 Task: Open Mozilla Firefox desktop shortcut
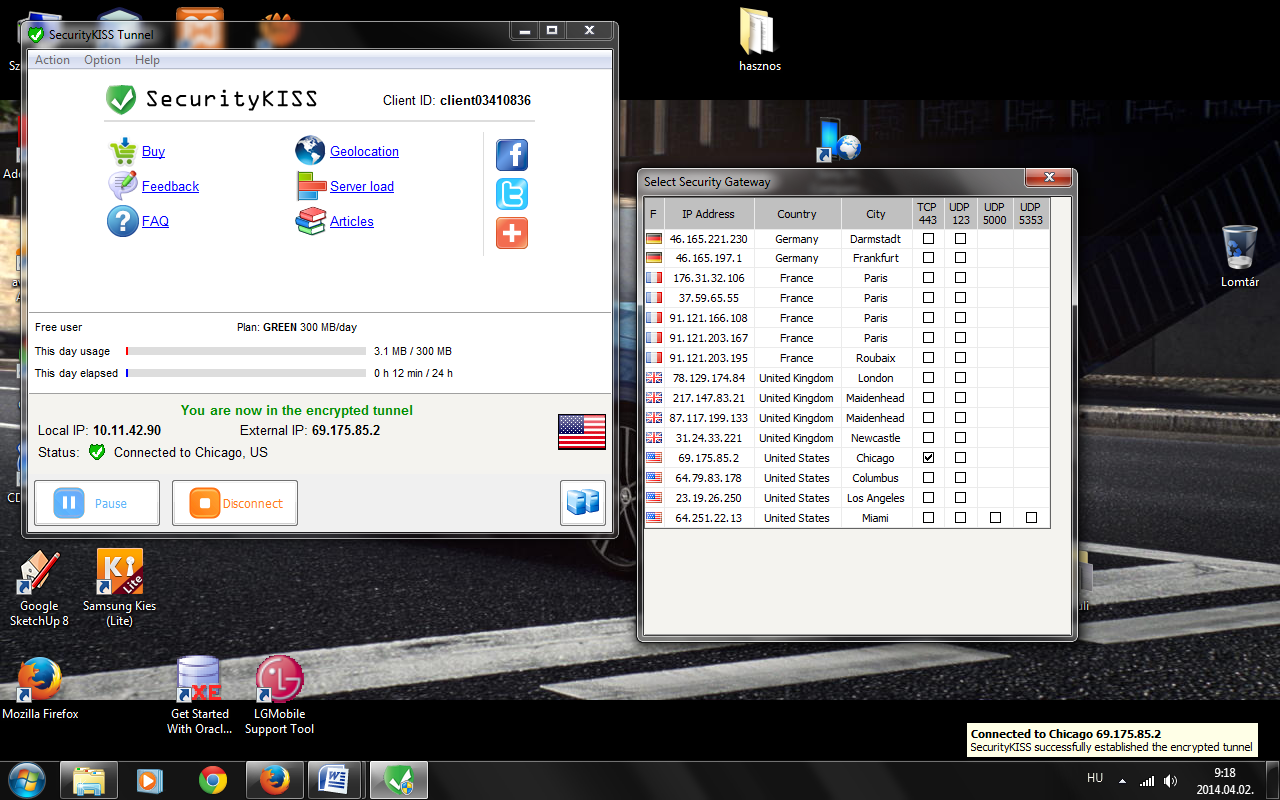point(40,688)
